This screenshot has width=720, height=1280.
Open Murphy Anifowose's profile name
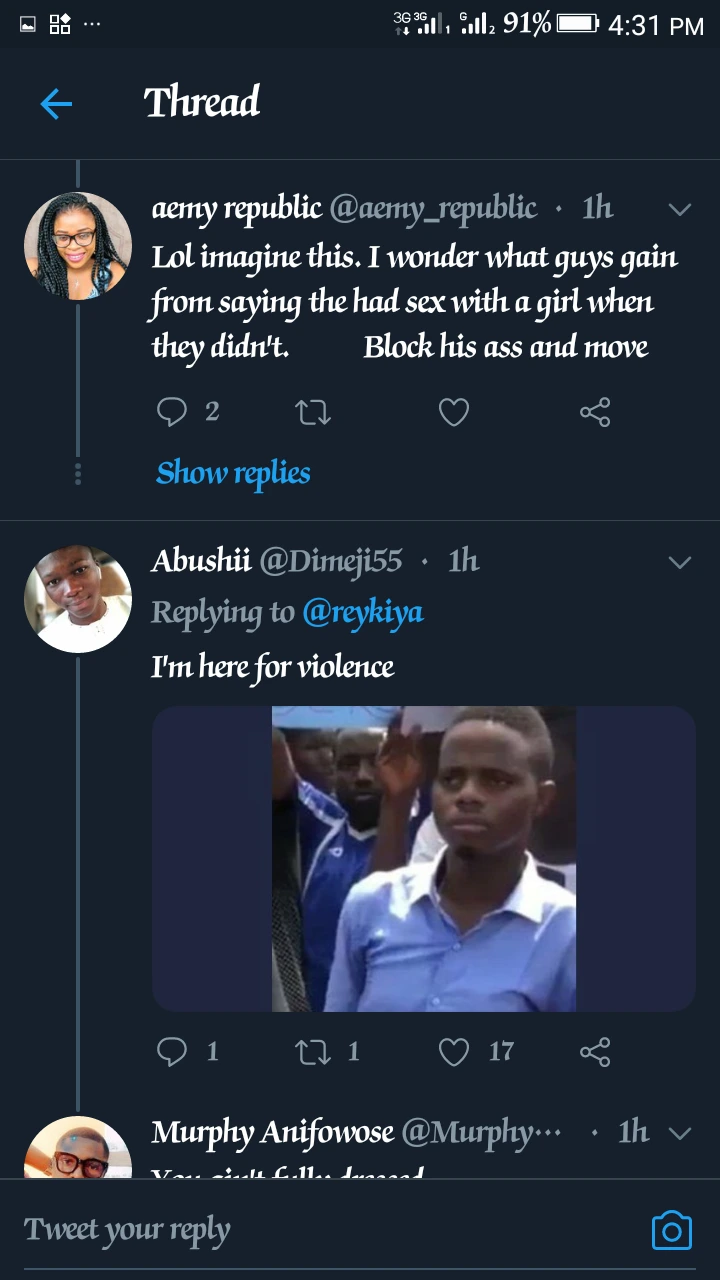(x=272, y=1132)
